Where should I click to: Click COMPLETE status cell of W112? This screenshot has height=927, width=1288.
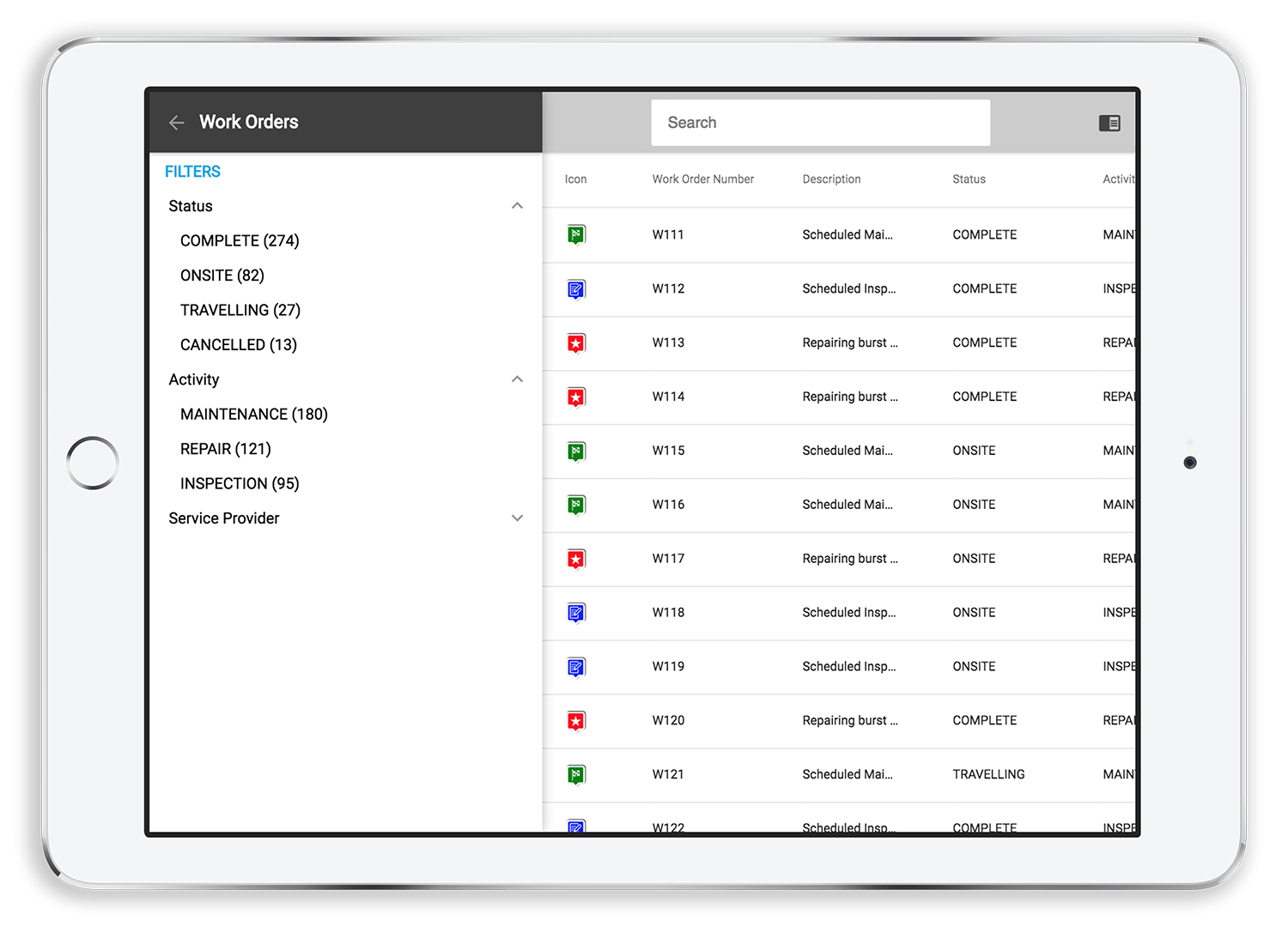(x=985, y=288)
